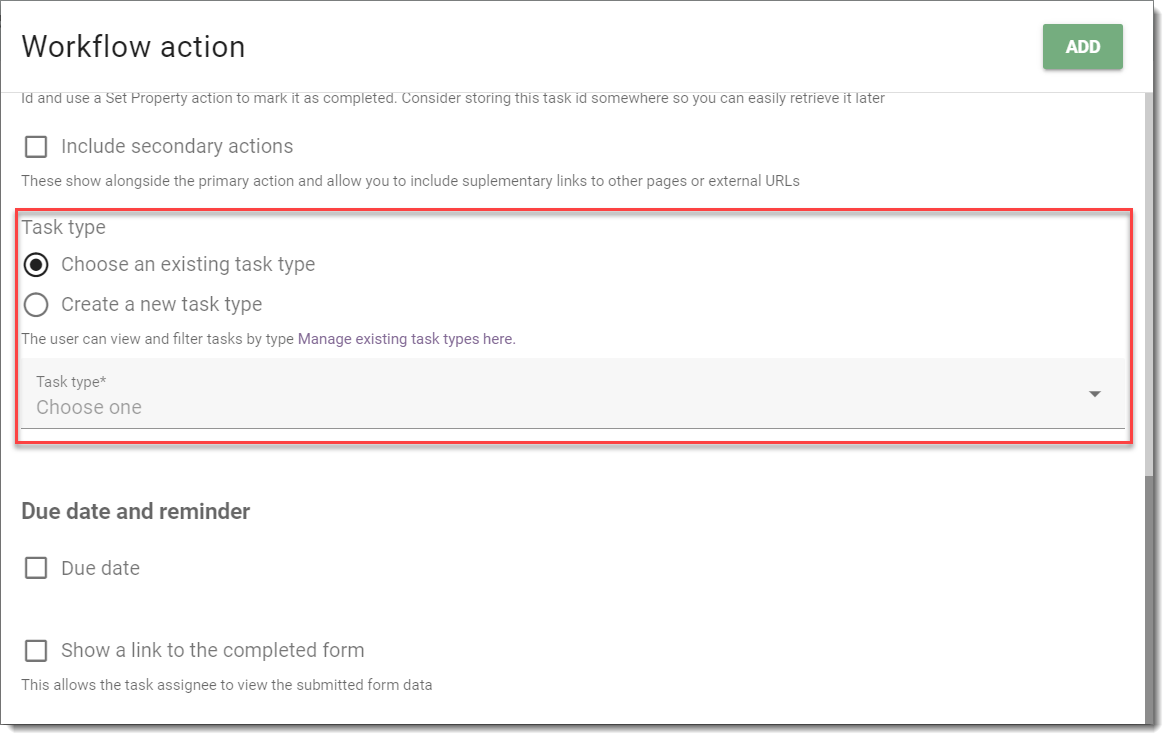The width and height of the screenshot is (1169, 740).
Task: Check the Show a link to completed form box
Action: coord(36,650)
